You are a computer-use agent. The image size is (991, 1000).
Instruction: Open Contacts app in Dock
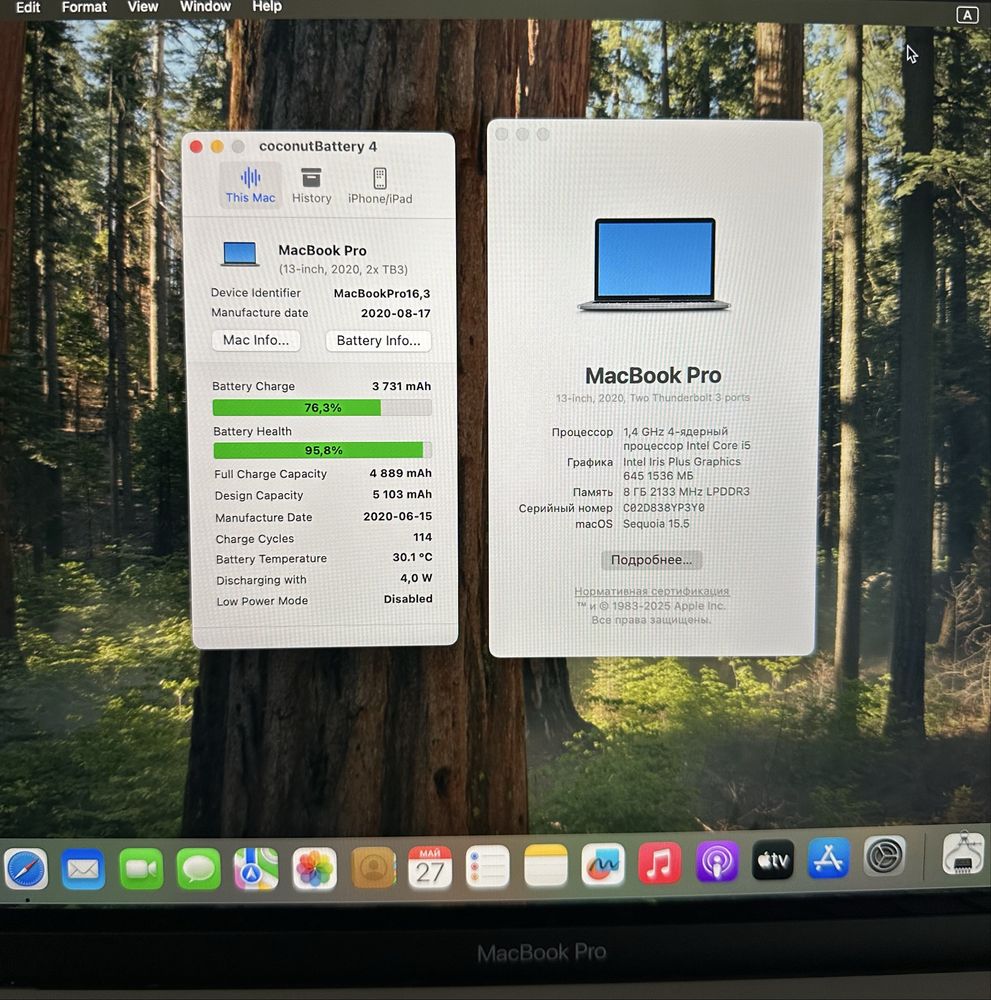[x=373, y=868]
